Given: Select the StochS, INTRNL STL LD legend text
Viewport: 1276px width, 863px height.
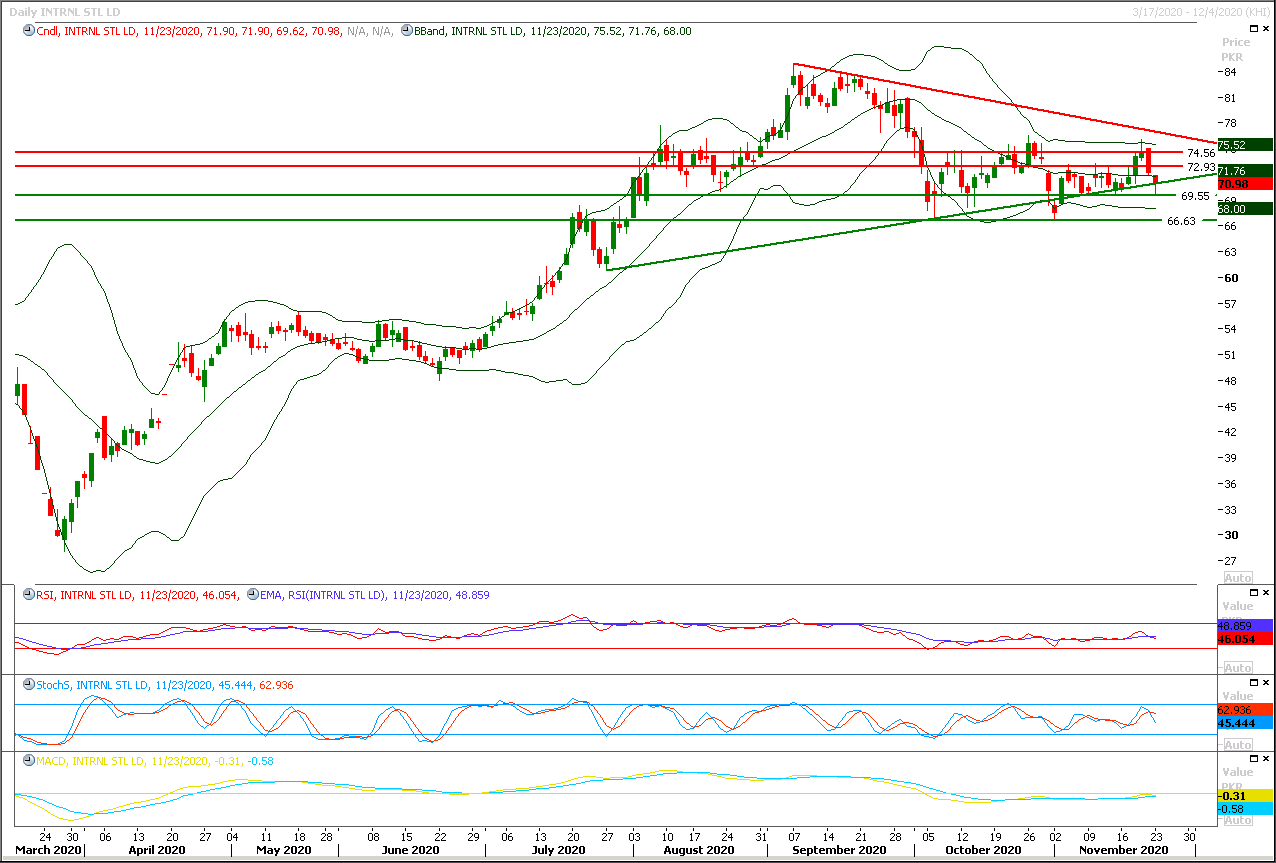Looking at the screenshot, I should tap(91, 685).
